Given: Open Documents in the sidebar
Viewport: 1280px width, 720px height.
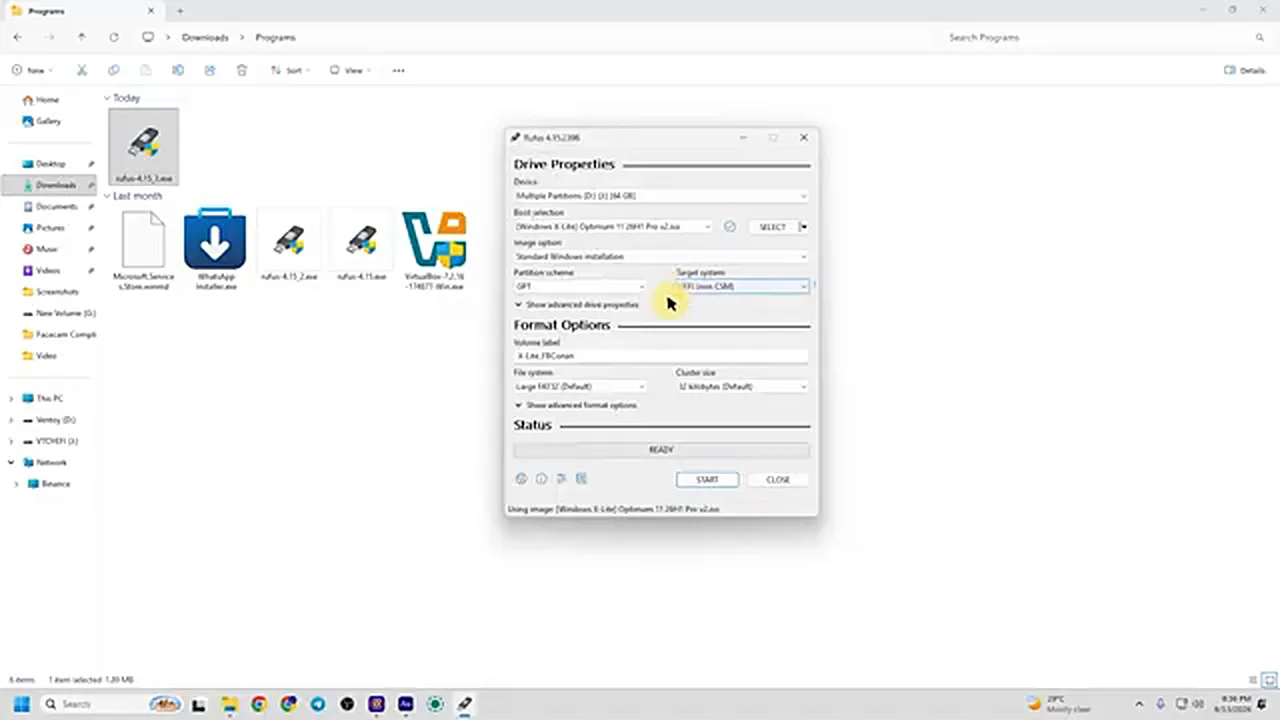Looking at the screenshot, I should tap(56, 207).
